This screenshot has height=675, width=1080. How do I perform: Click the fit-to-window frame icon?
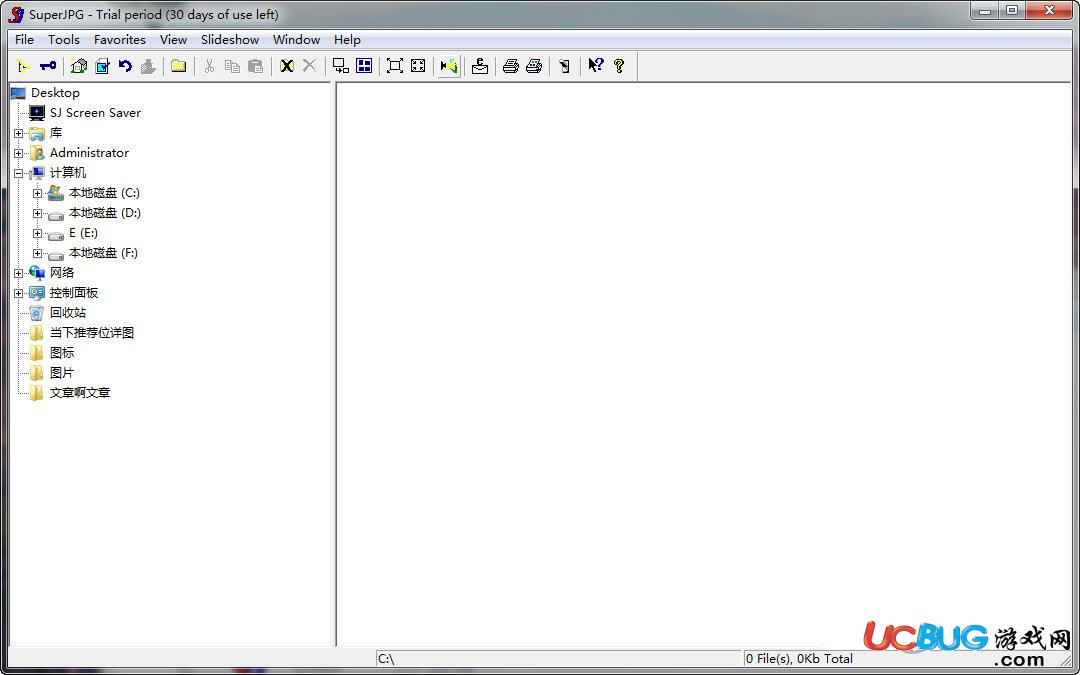click(395, 66)
